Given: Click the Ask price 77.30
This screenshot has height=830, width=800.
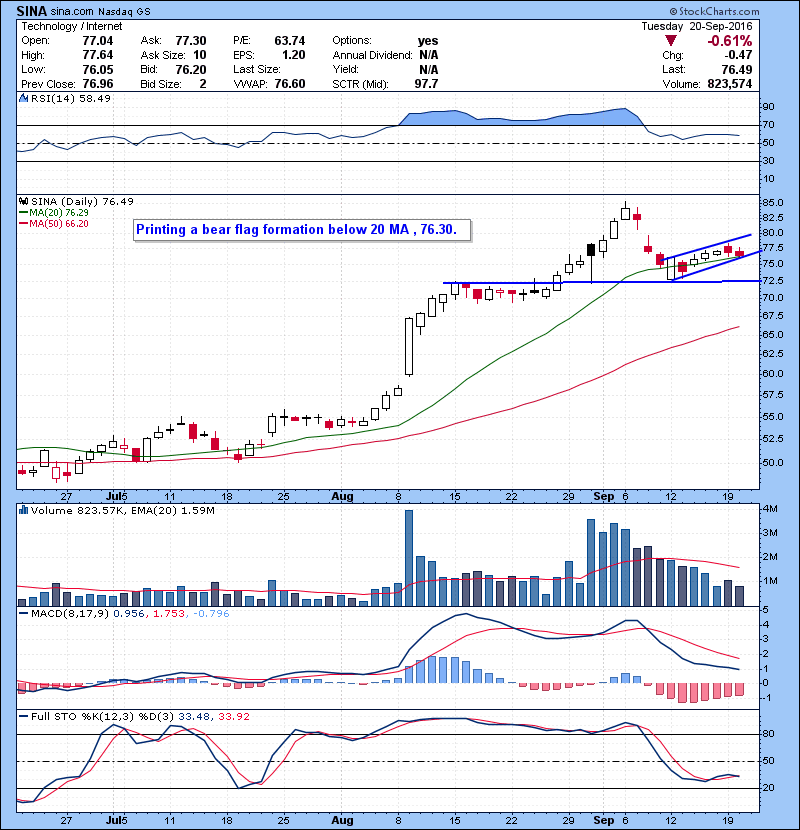Looking at the screenshot, I should pos(191,41).
